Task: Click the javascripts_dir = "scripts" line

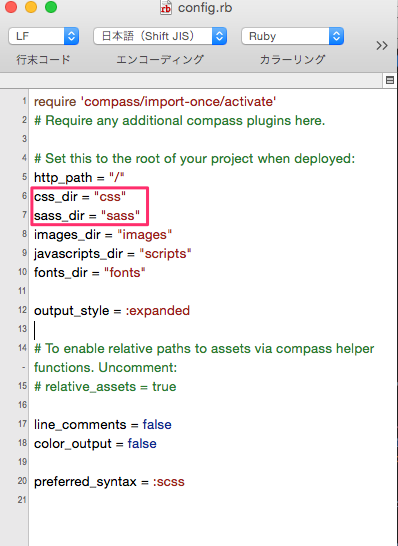Action: tap(112, 254)
